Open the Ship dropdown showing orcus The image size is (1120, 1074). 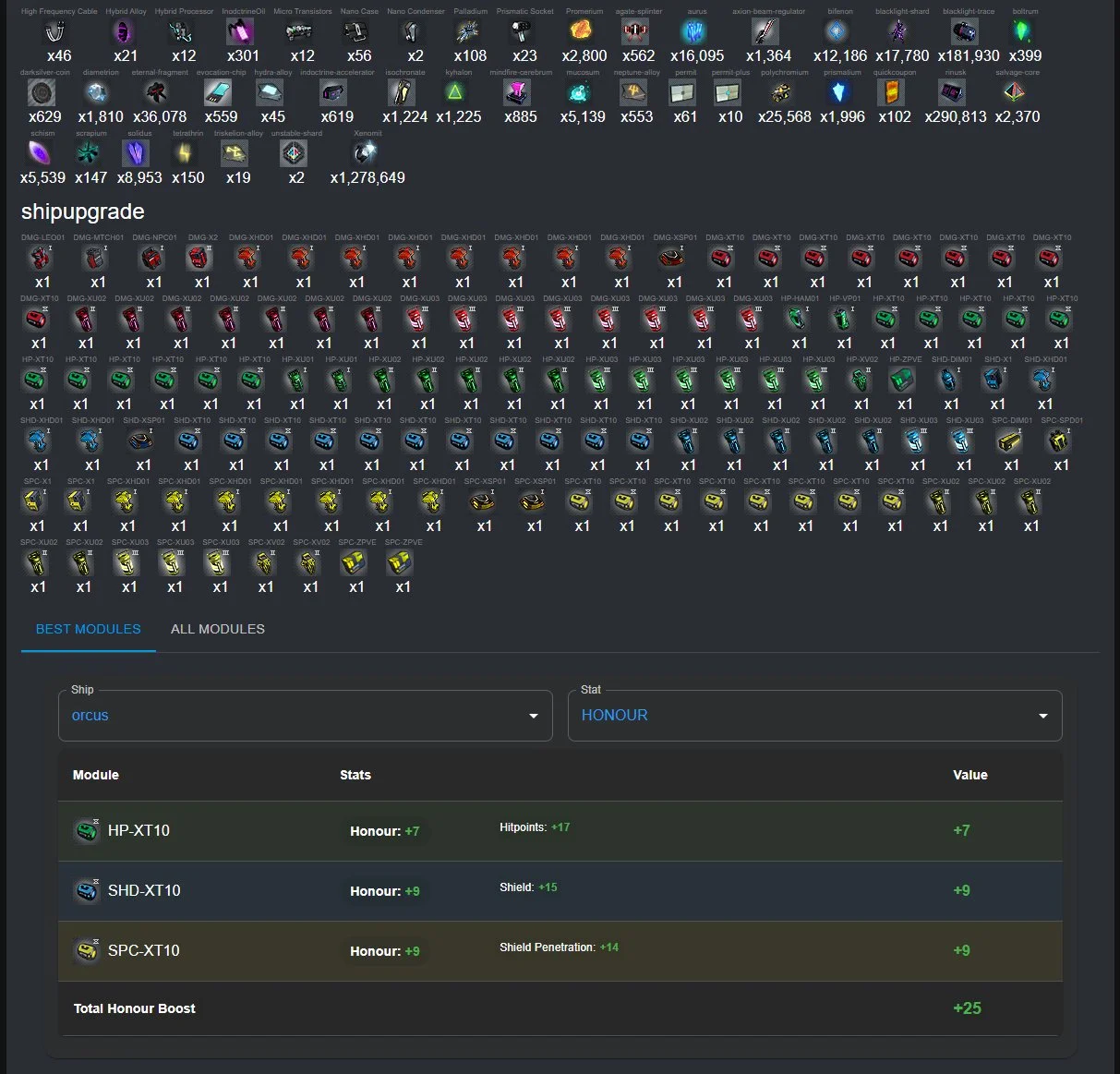click(305, 716)
